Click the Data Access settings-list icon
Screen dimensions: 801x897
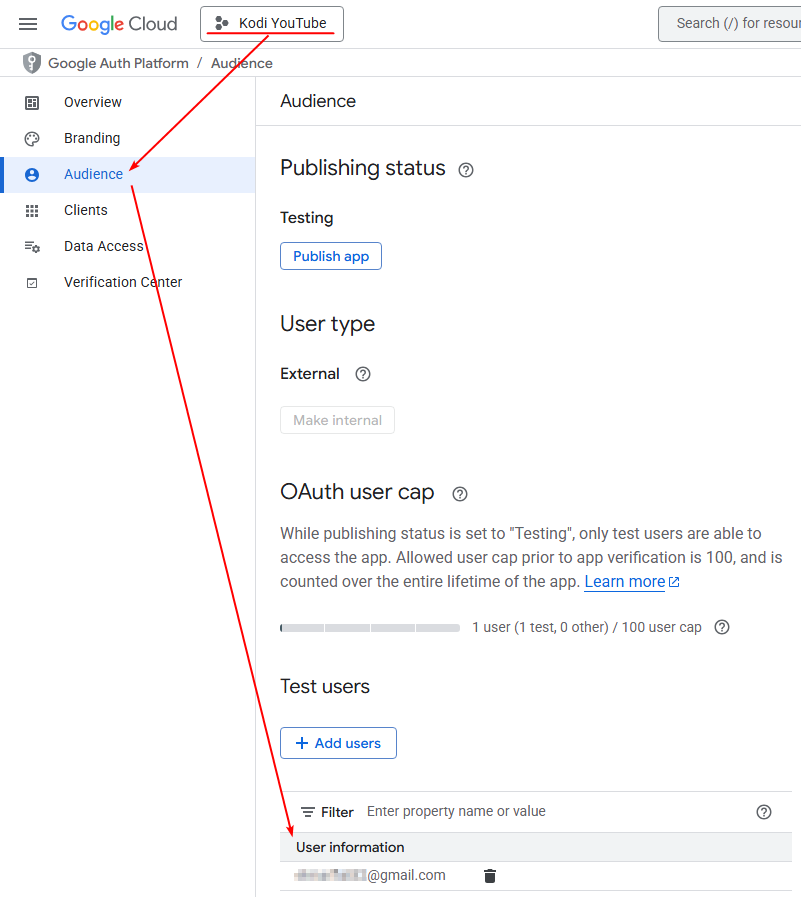coord(32,247)
